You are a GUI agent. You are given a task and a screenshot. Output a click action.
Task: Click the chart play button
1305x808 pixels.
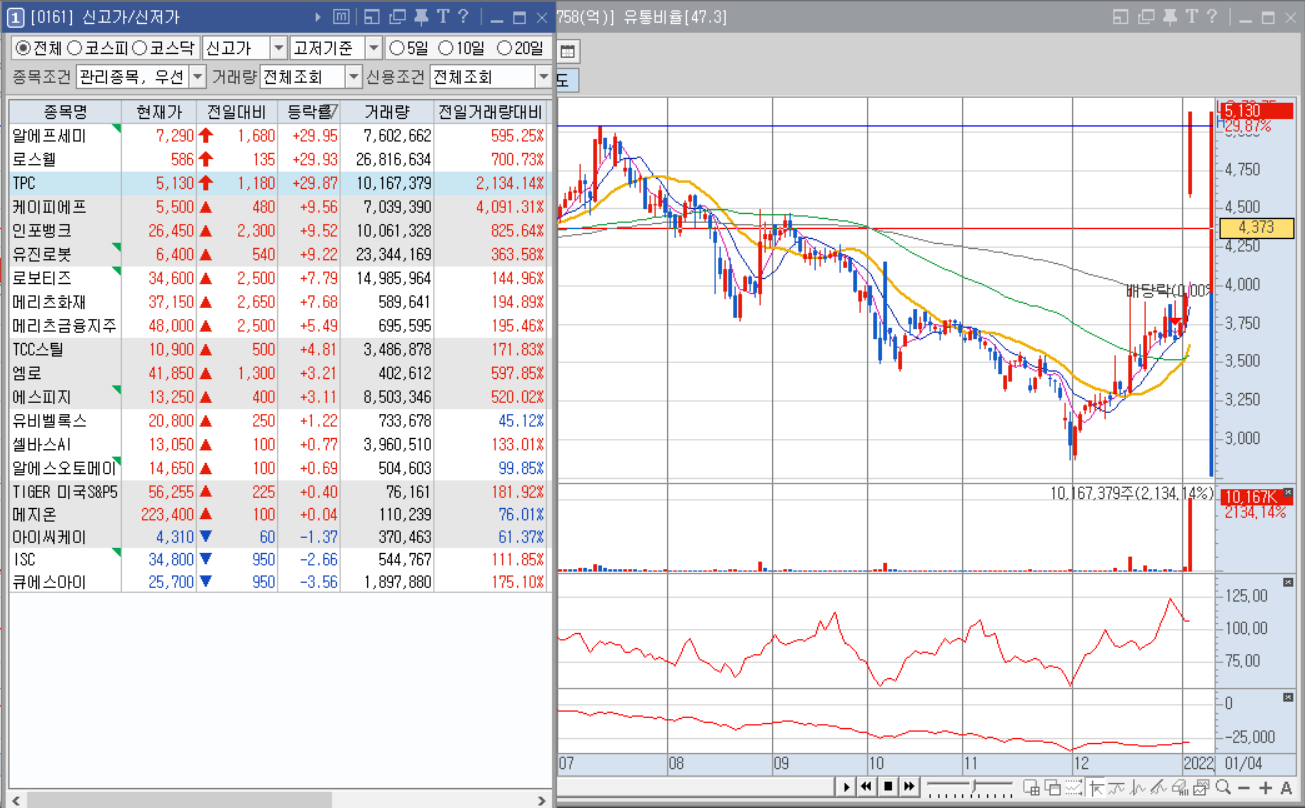[x=847, y=787]
